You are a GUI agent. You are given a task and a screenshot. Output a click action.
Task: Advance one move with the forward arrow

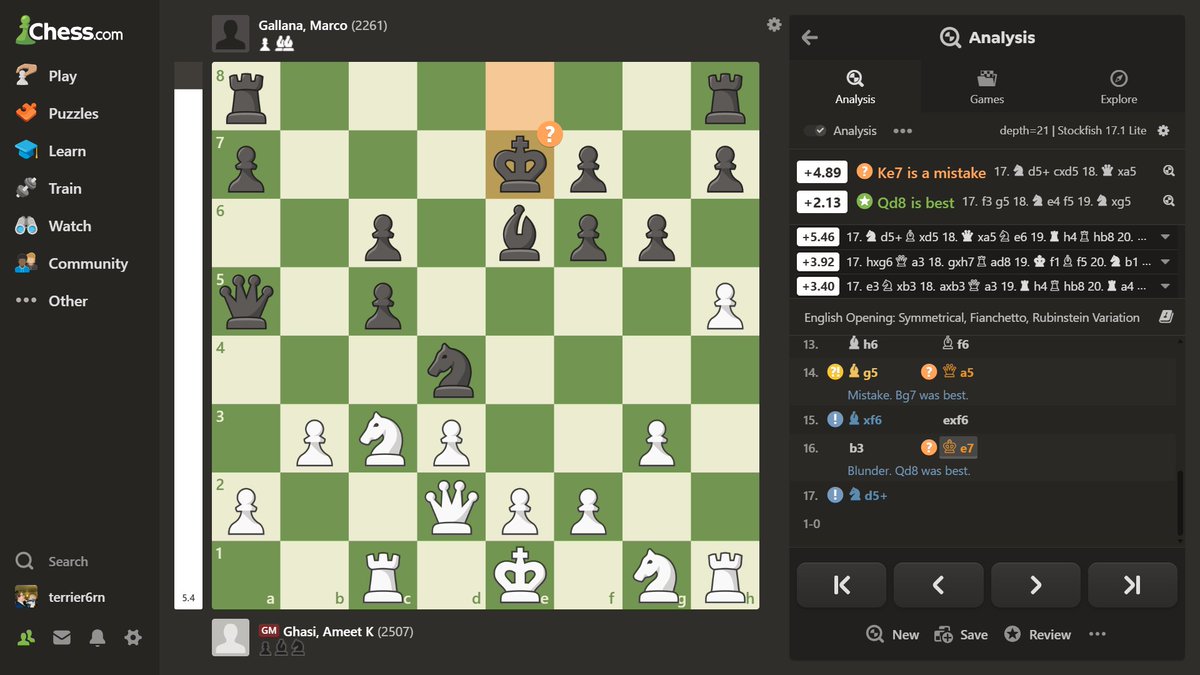coord(1035,584)
